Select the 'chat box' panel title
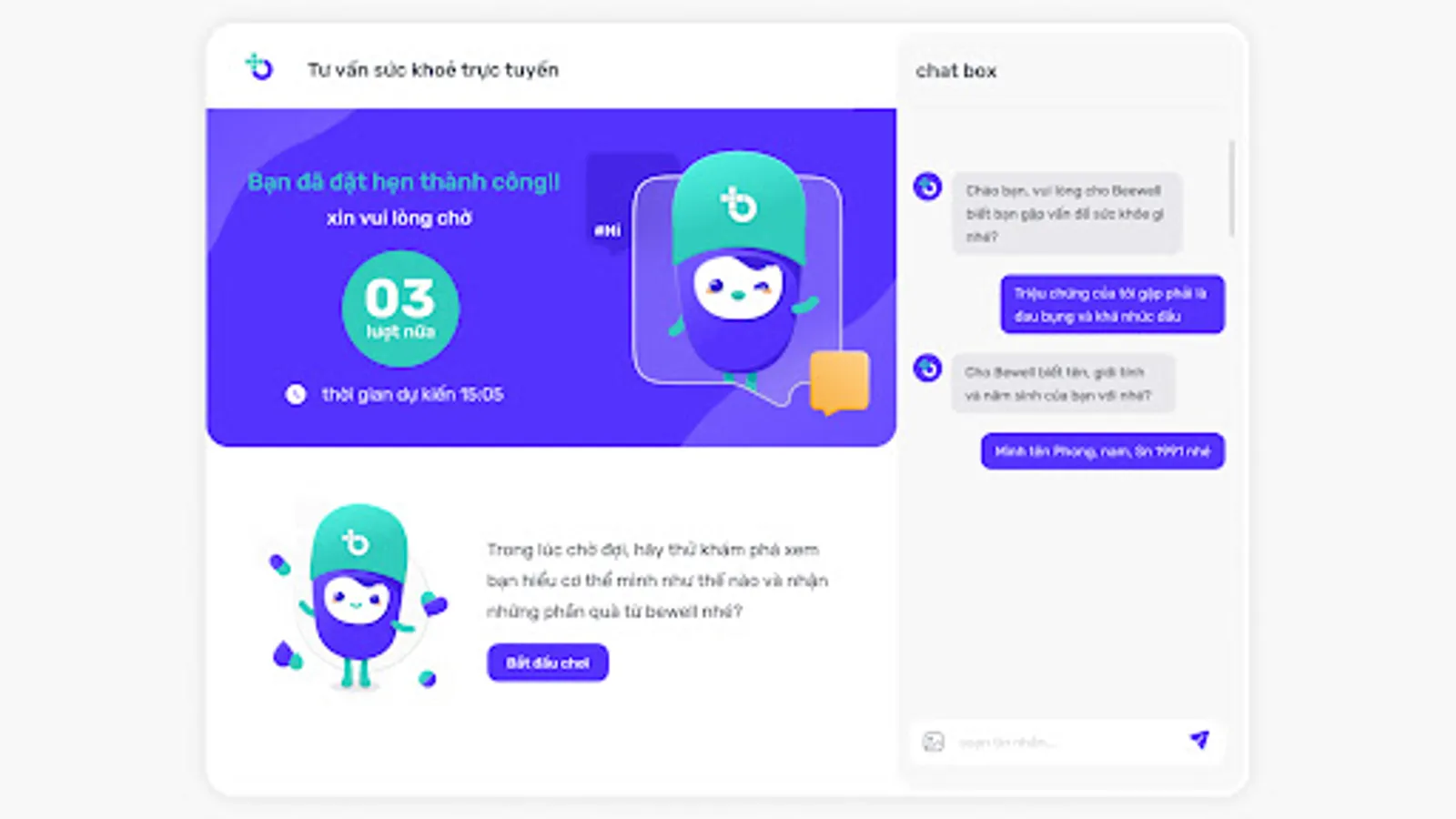This screenshot has width=1456, height=819. (956, 71)
